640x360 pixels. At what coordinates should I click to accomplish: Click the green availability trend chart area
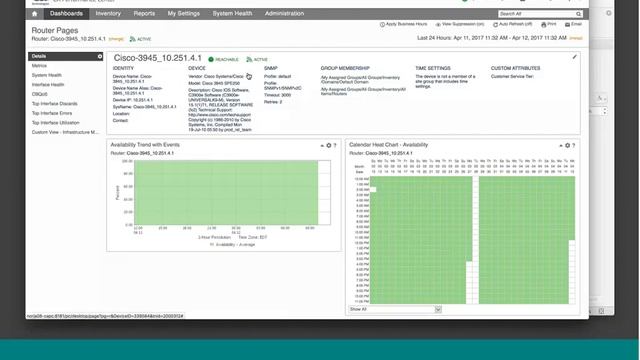pyautogui.click(x=226, y=193)
